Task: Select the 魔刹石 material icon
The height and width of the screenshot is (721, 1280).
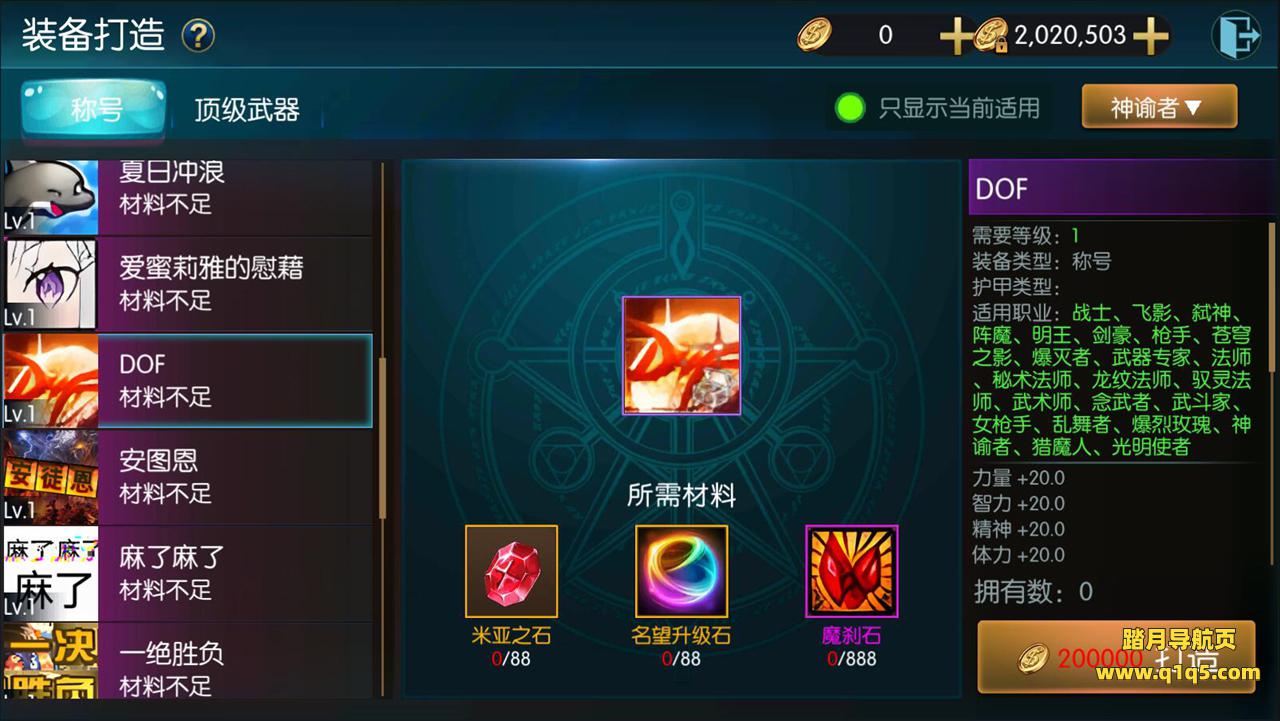Action: pos(851,571)
